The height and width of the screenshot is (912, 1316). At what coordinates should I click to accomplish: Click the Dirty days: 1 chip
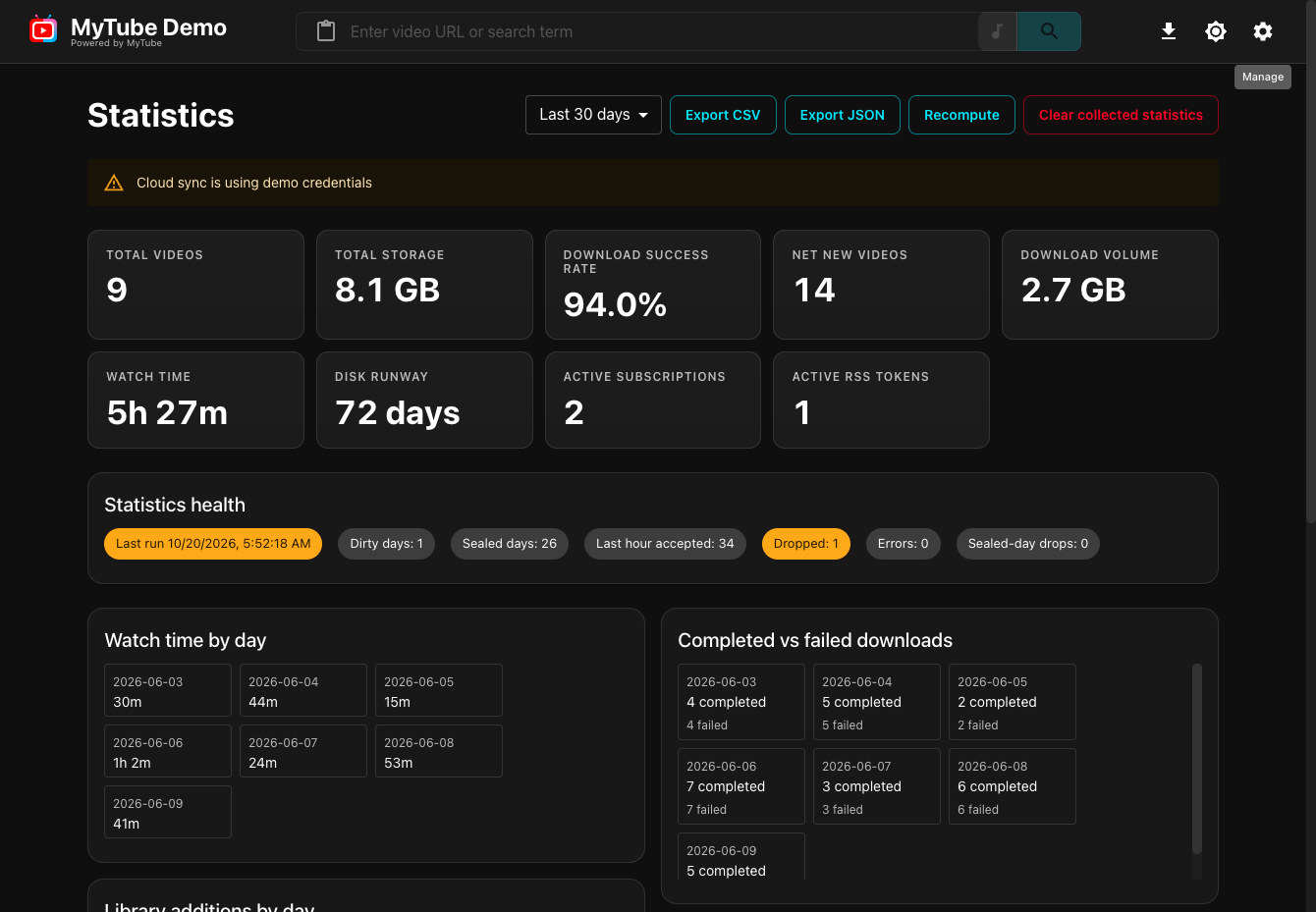[x=386, y=544]
